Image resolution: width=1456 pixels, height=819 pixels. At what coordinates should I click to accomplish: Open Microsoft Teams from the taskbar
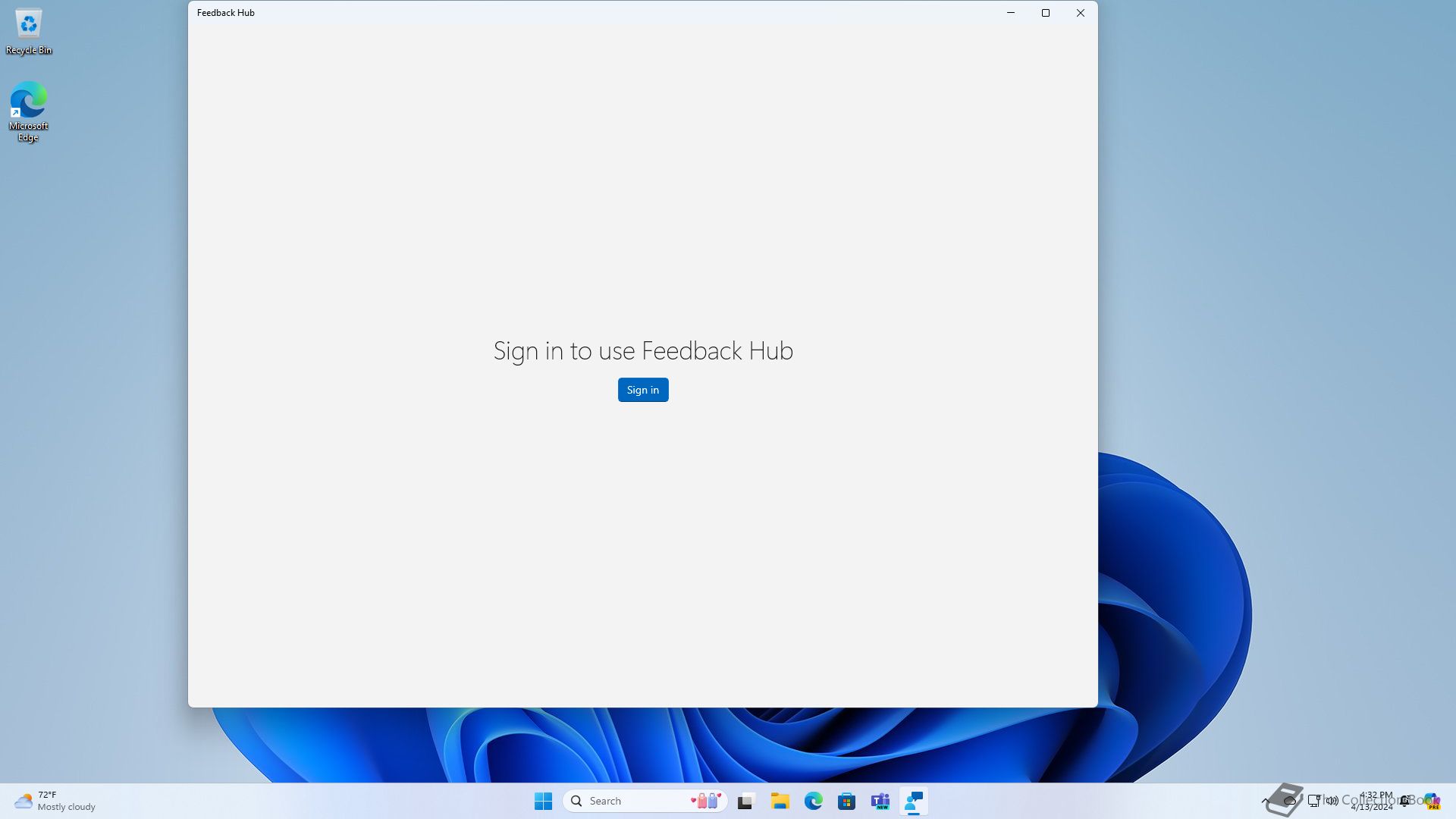pyautogui.click(x=880, y=801)
